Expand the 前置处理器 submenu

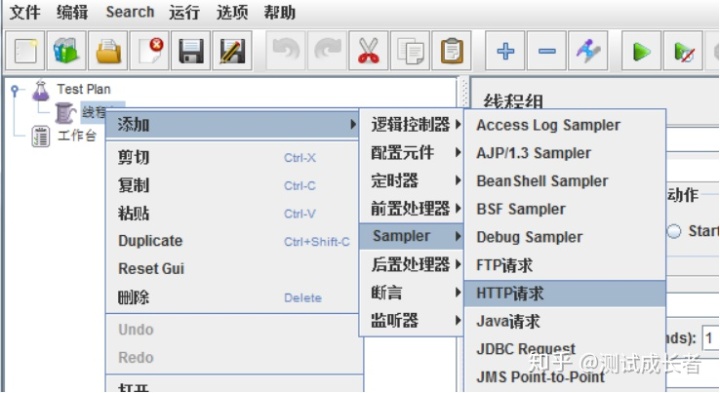pyautogui.click(x=411, y=208)
